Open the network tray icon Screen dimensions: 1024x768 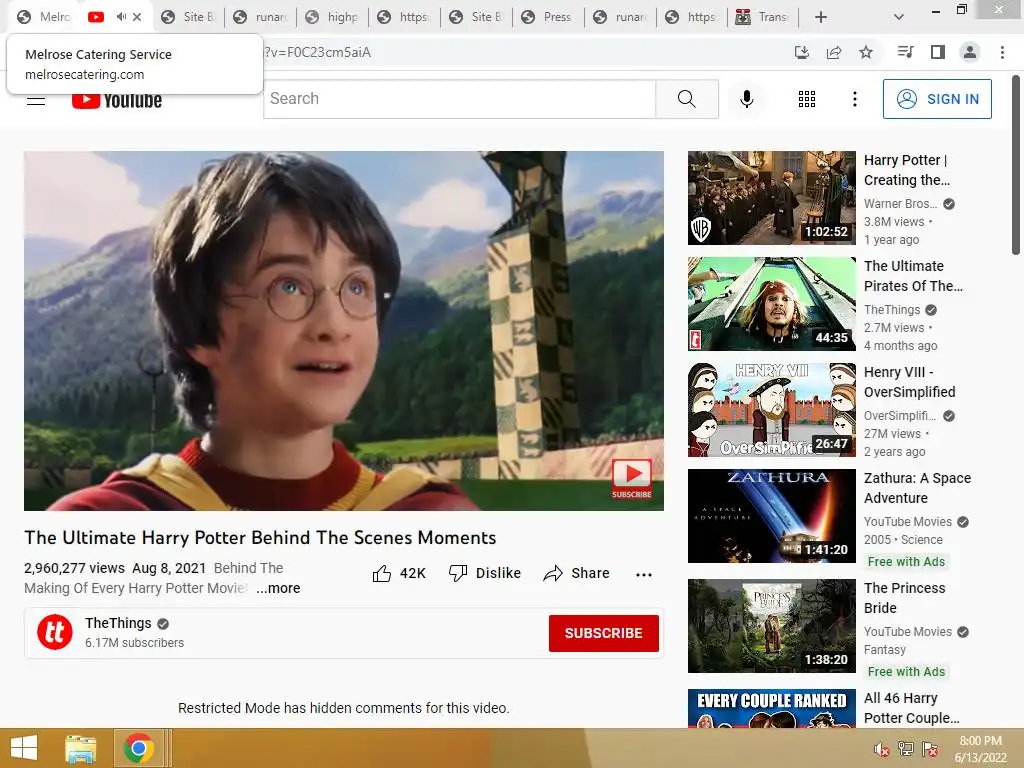tap(906, 749)
